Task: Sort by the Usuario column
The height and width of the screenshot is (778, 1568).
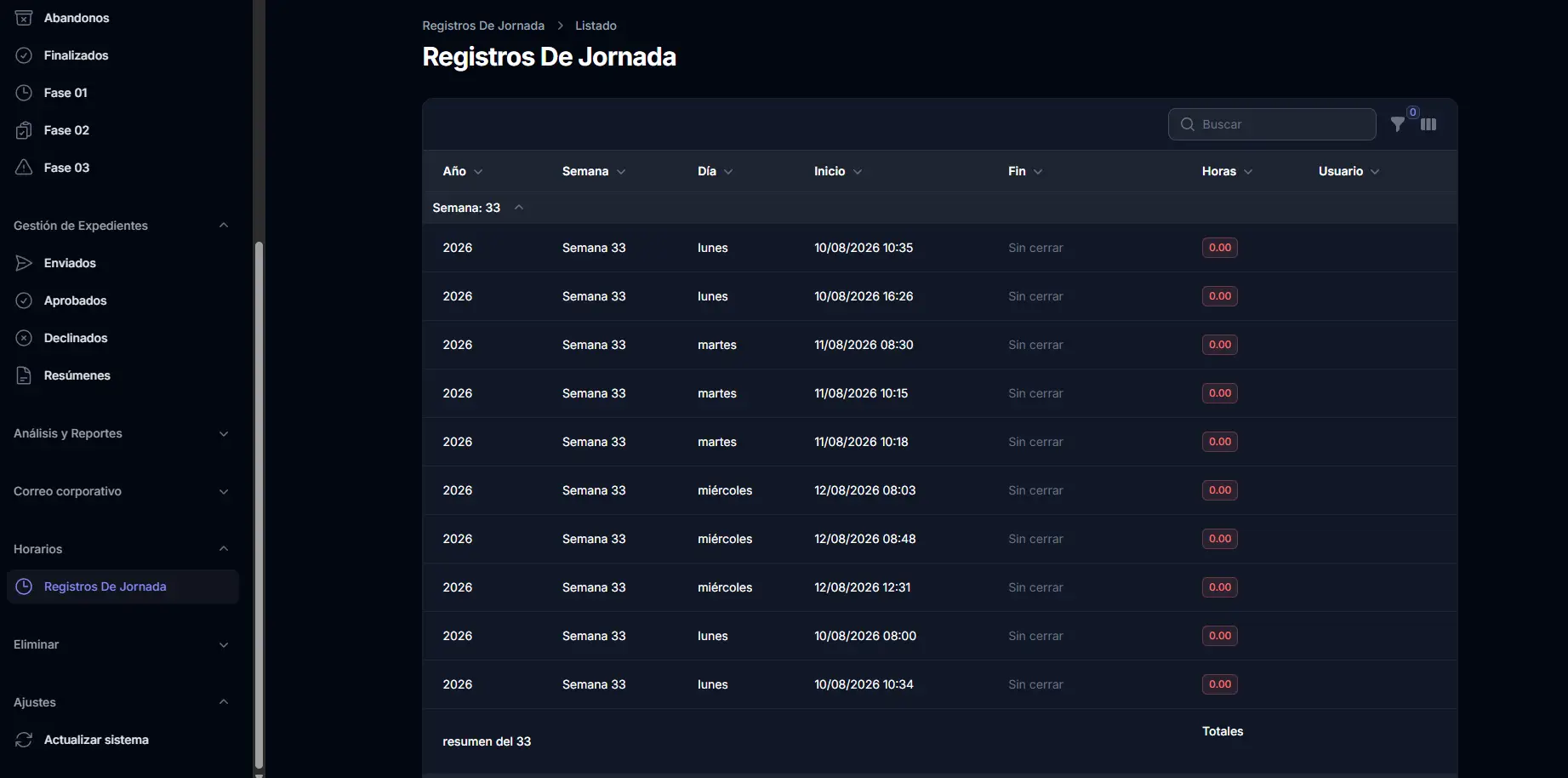Action: click(1349, 171)
